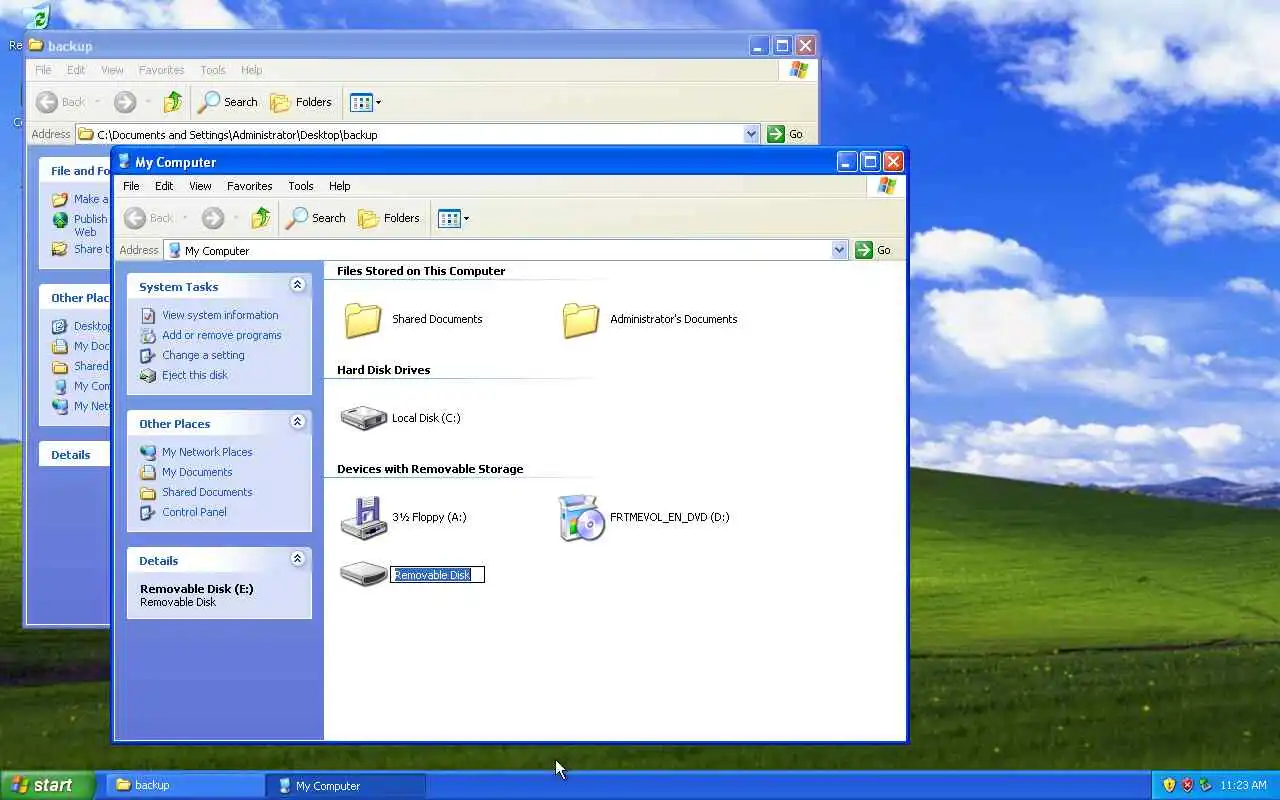Select FRTMEVOL_EN_DVD (D:) disc icon
1280x800 pixels.
tap(581, 517)
